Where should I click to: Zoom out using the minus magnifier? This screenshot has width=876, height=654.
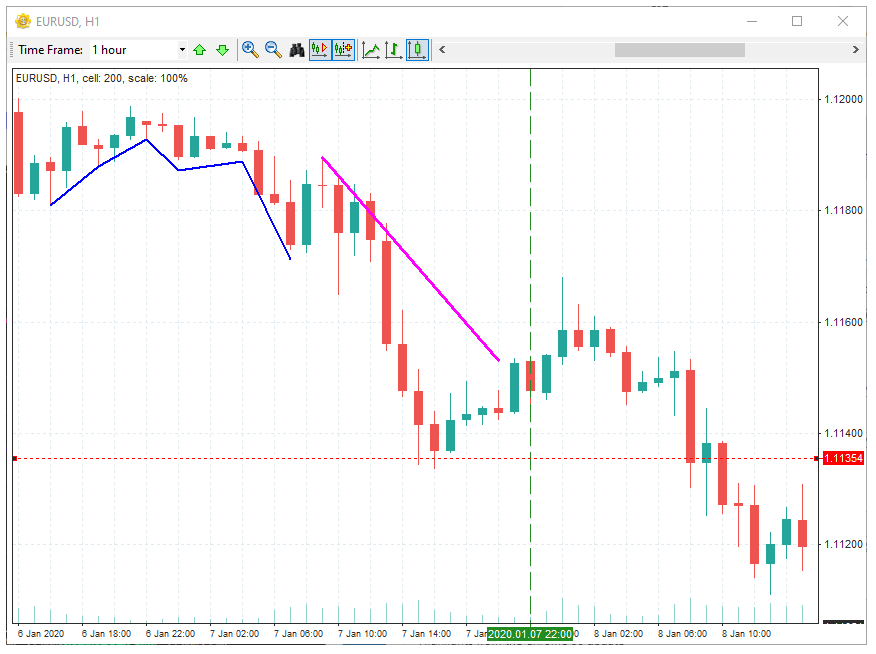coord(271,48)
